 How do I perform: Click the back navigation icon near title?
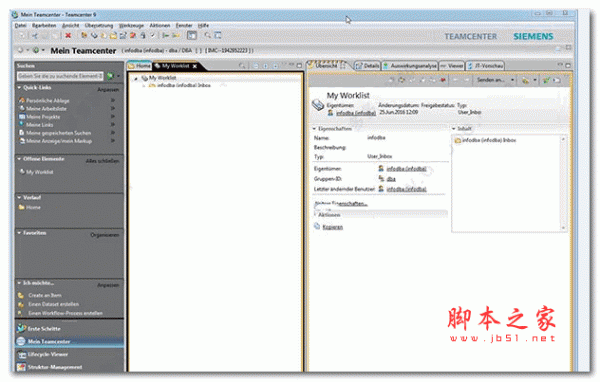pos(20,50)
